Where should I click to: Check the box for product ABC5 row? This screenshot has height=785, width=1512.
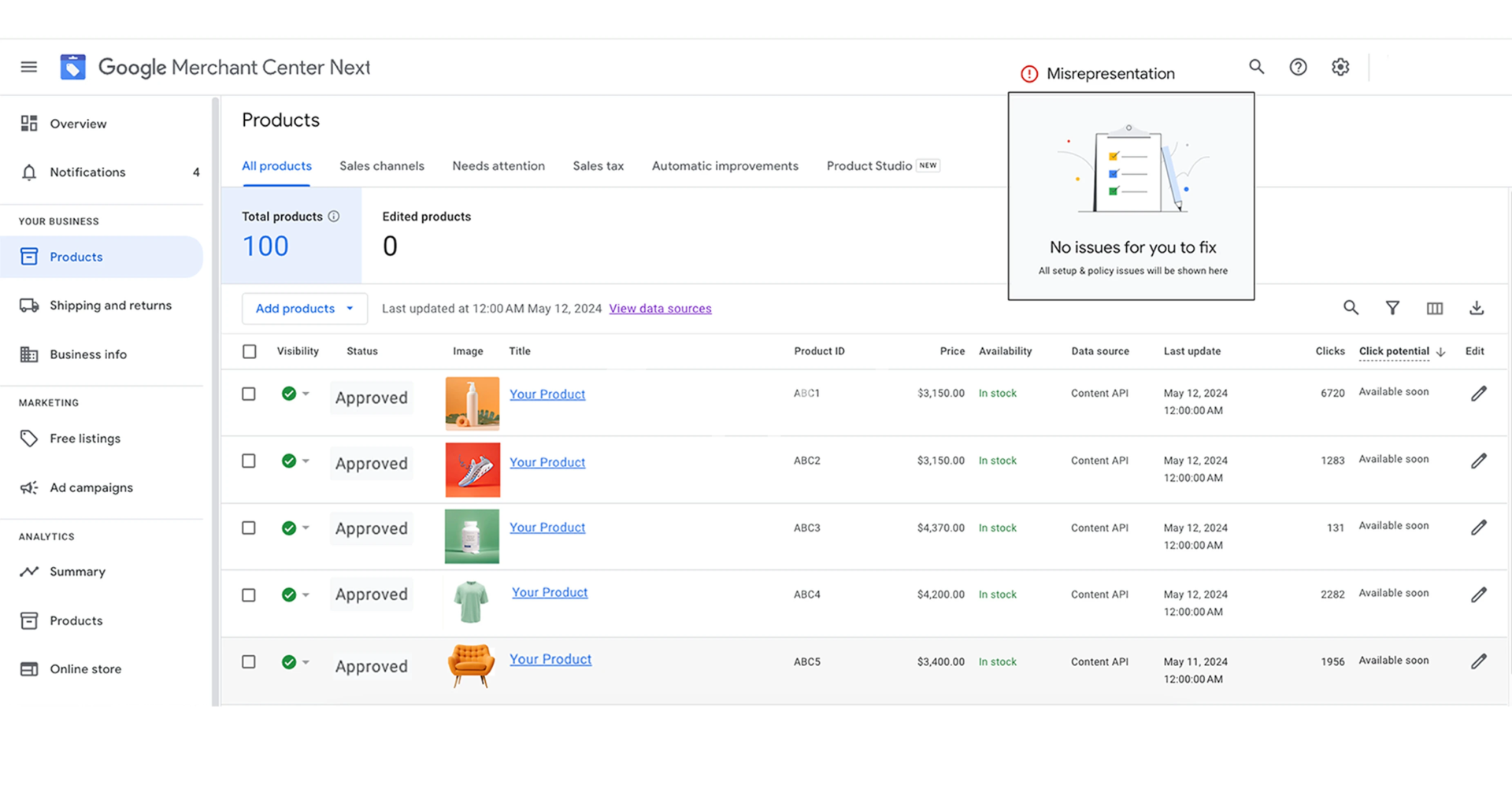tap(249, 661)
